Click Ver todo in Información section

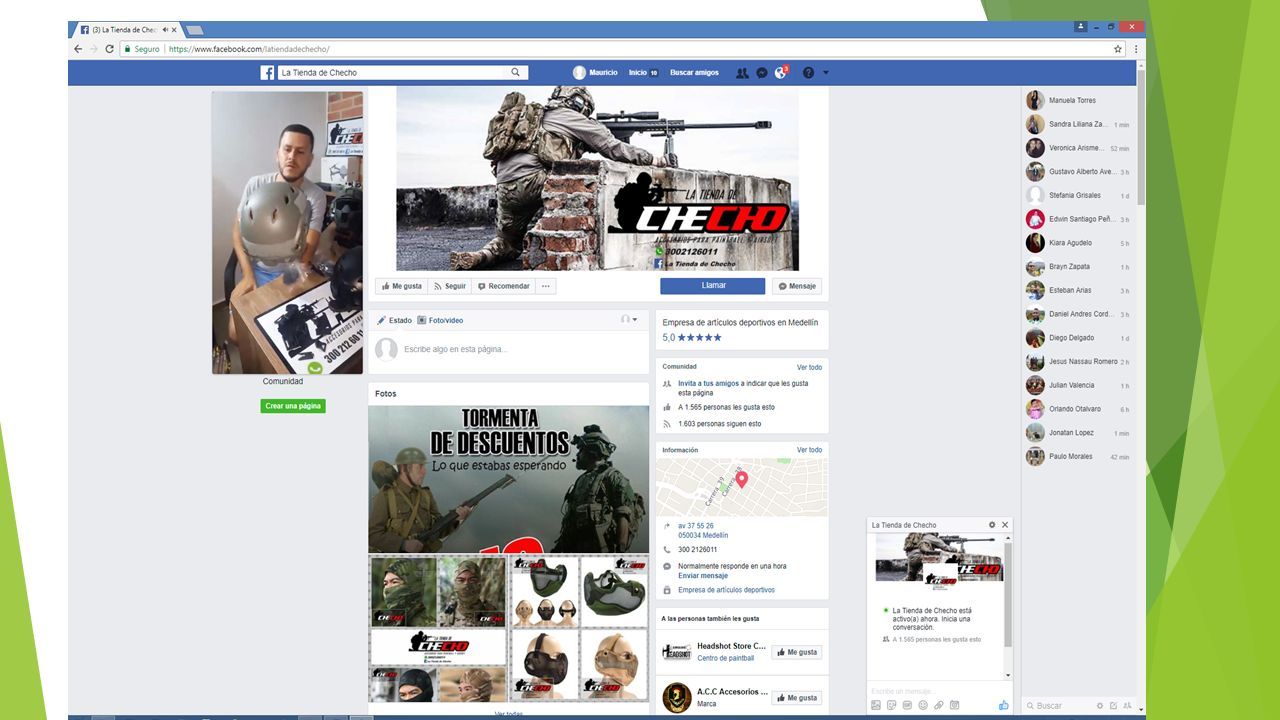[809, 450]
